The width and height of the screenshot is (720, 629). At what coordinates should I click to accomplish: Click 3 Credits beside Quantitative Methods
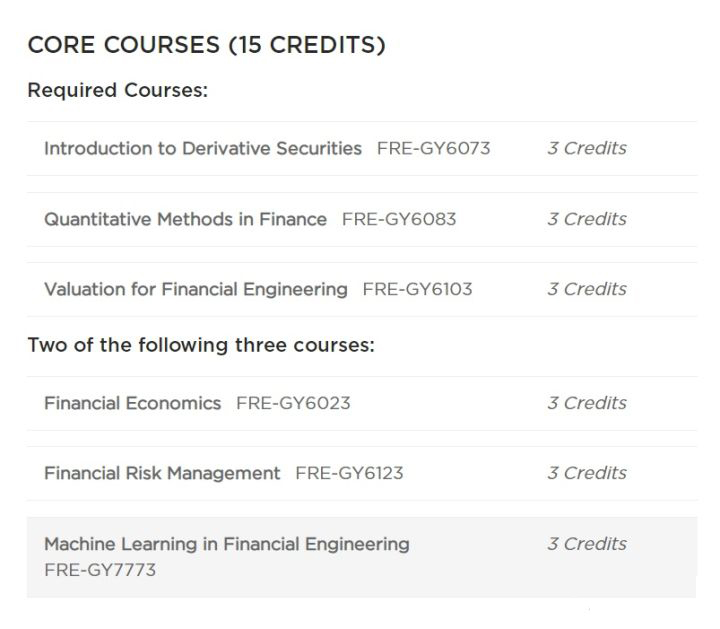click(x=586, y=219)
